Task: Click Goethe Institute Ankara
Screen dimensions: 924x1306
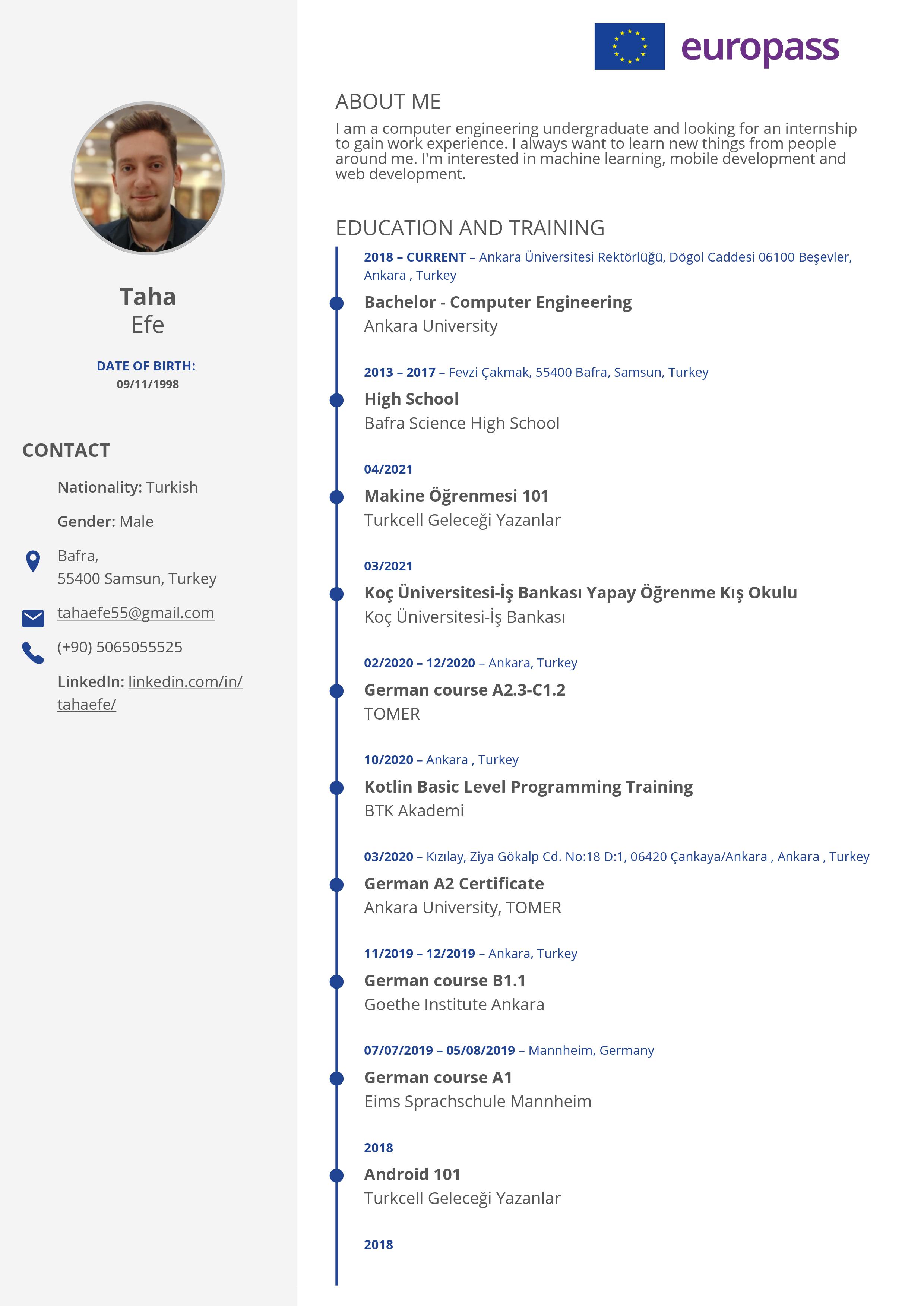Action: click(454, 1005)
